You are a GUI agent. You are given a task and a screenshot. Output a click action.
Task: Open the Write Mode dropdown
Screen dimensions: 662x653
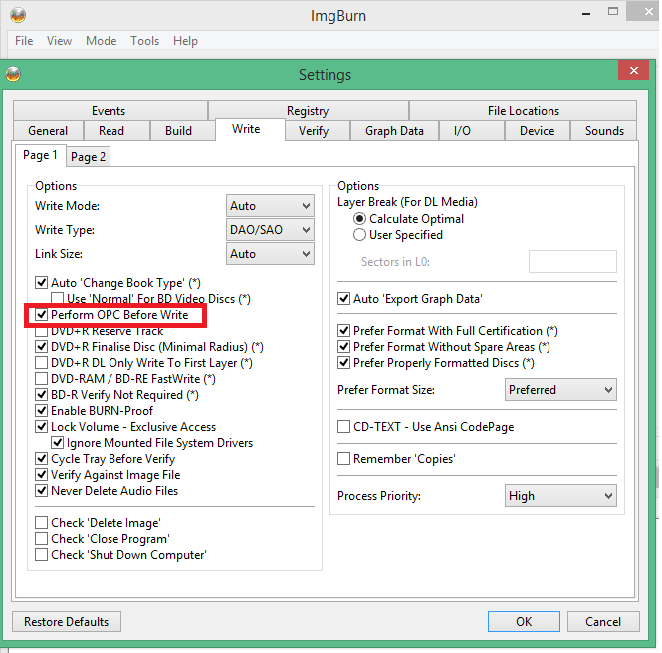coord(270,206)
